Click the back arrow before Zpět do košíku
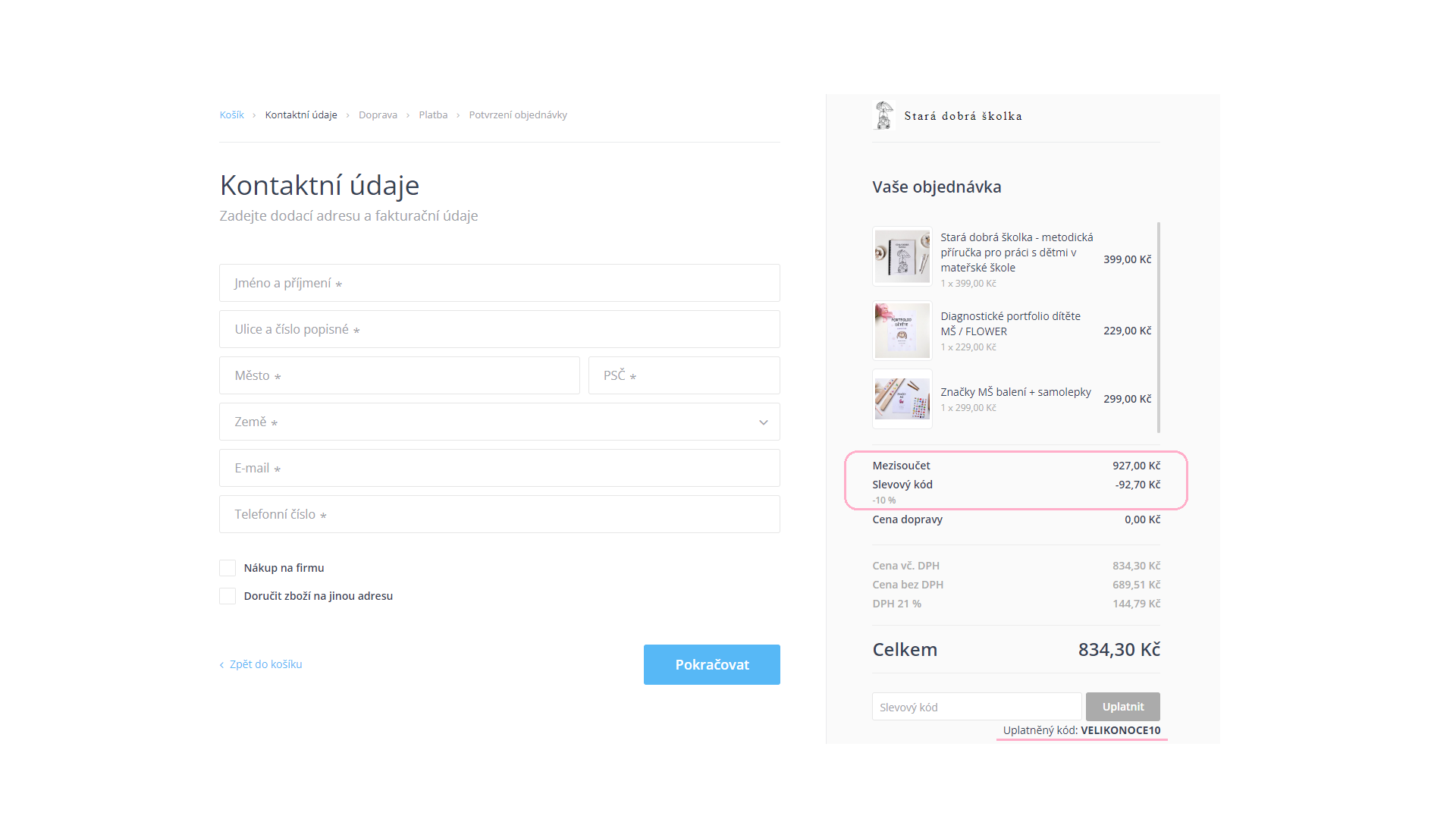The width and height of the screenshot is (1456, 819). click(221, 665)
